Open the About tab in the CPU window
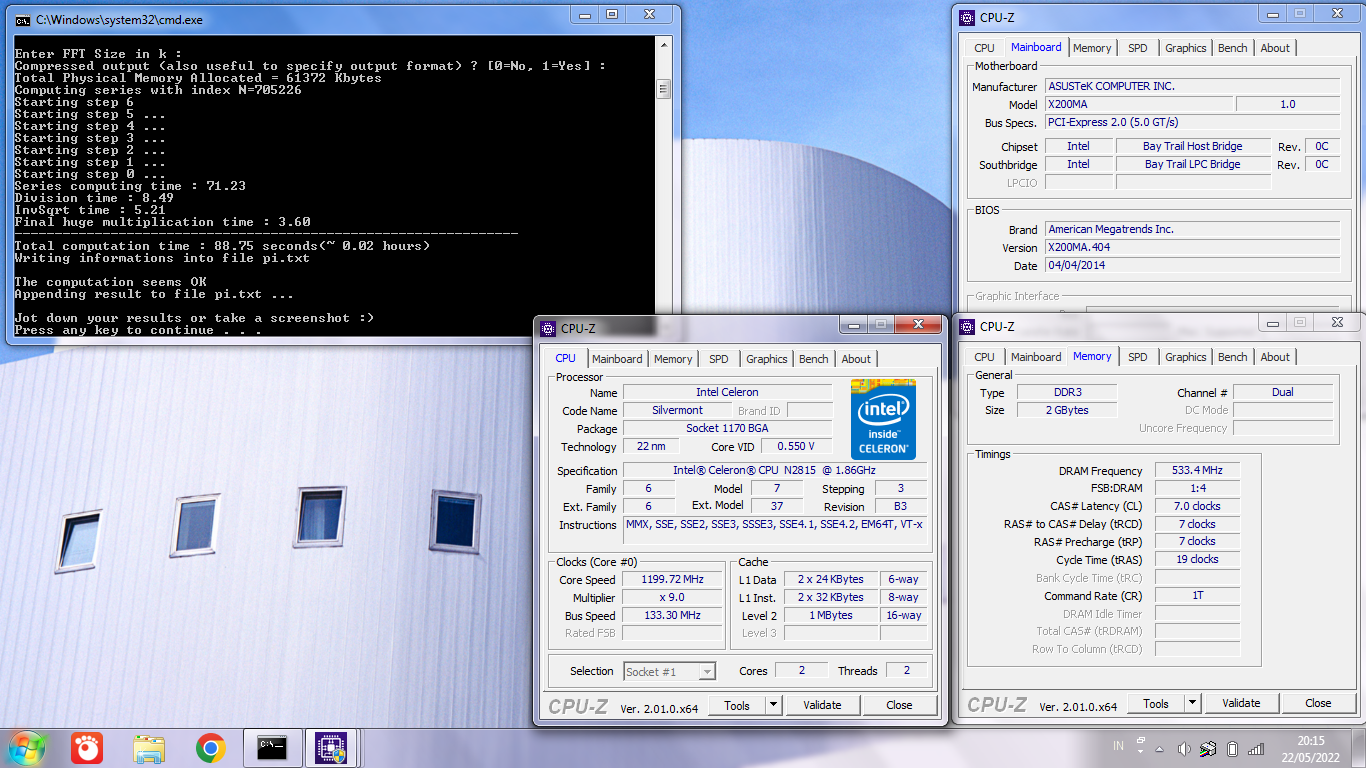This screenshot has width=1366, height=768. (x=856, y=359)
